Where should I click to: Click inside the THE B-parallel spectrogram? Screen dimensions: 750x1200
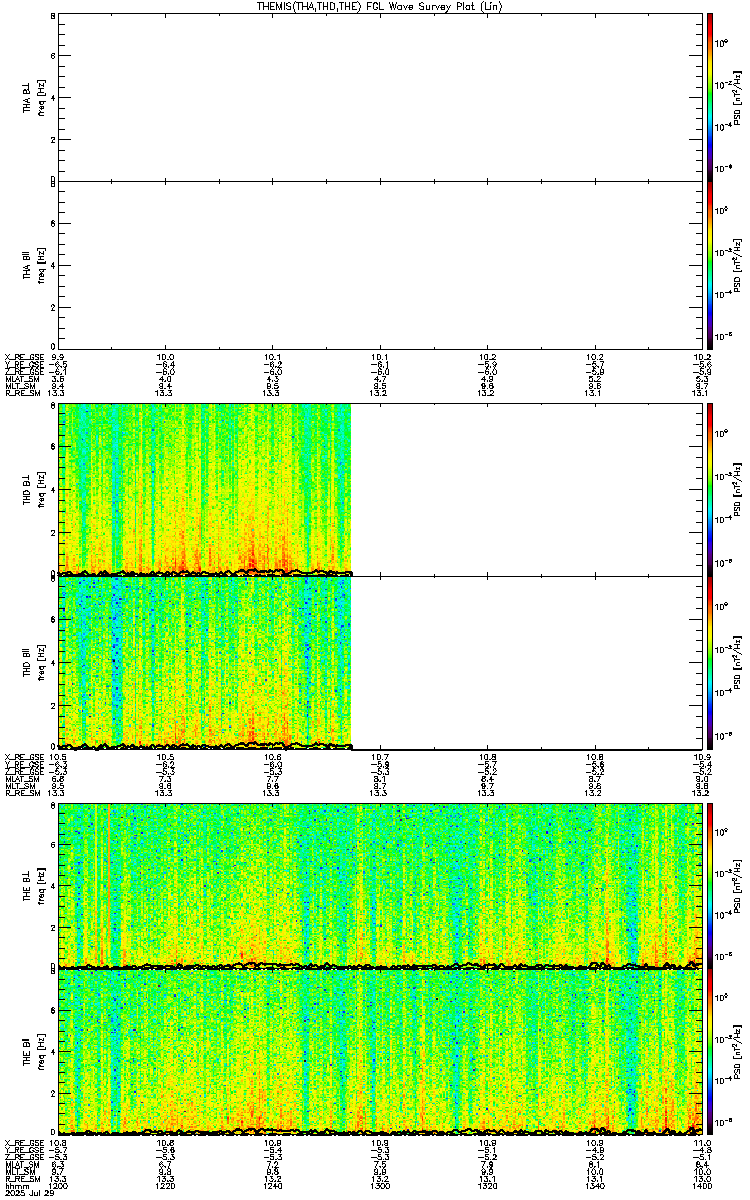(x=380, y=1052)
